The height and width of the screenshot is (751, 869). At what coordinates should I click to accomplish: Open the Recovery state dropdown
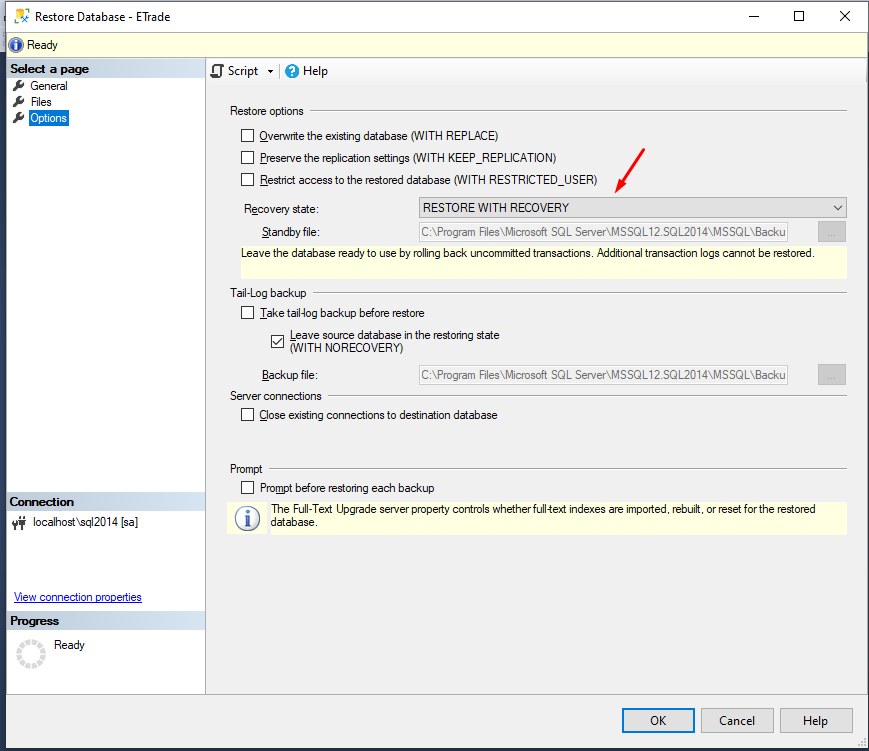pyautogui.click(x=632, y=208)
